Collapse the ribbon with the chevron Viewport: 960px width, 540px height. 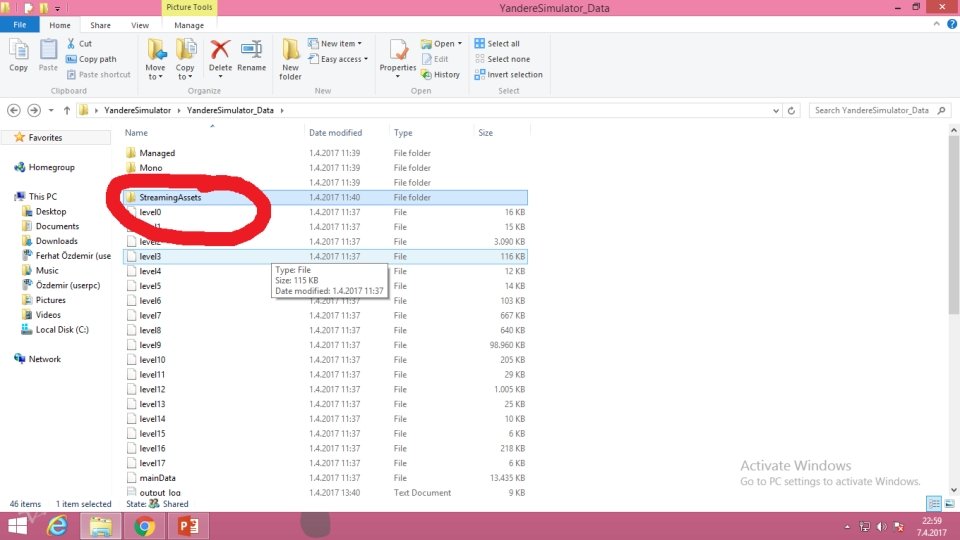coord(936,24)
